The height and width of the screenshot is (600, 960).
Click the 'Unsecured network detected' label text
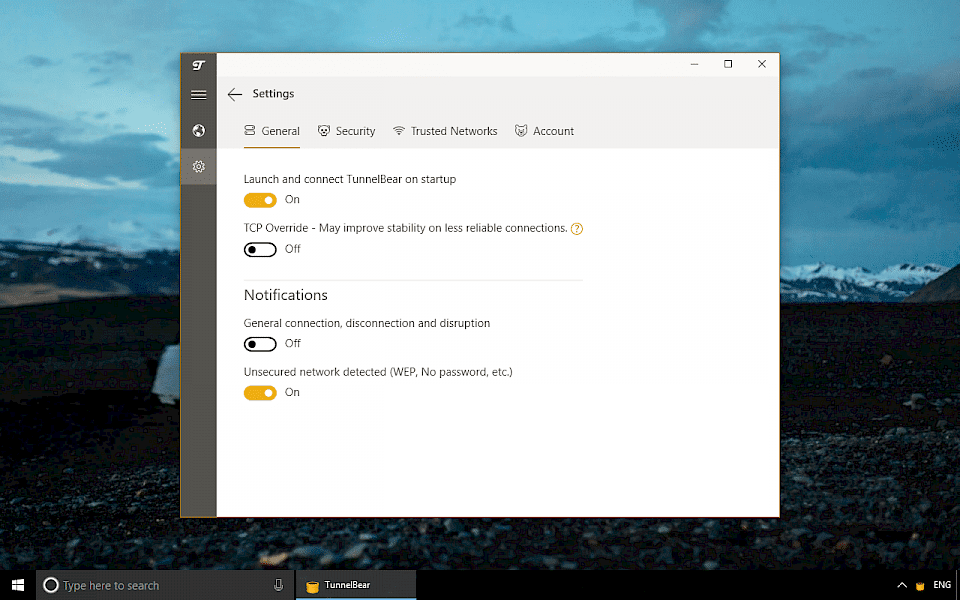pyautogui.click(x=378, y=372)
